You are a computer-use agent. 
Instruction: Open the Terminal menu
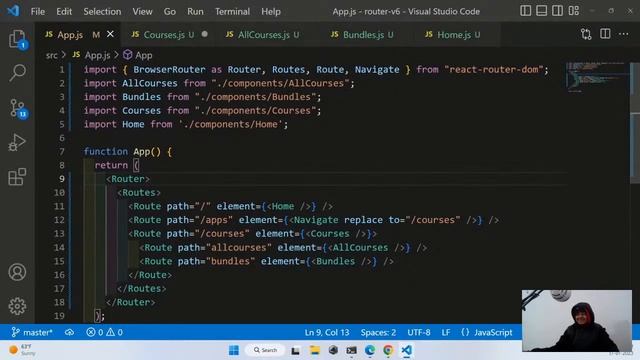(x=232, y=11)
